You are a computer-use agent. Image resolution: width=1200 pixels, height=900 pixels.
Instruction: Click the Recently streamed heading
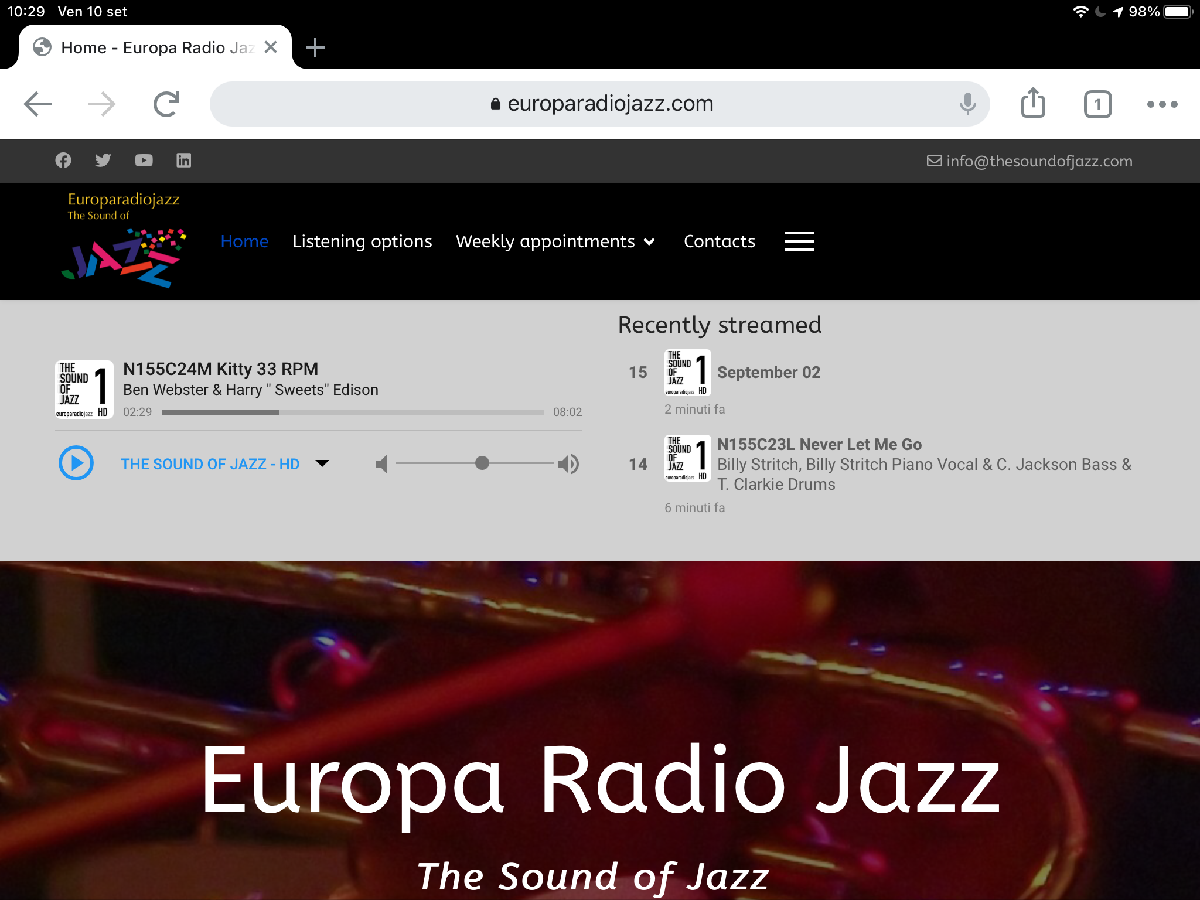719,325
